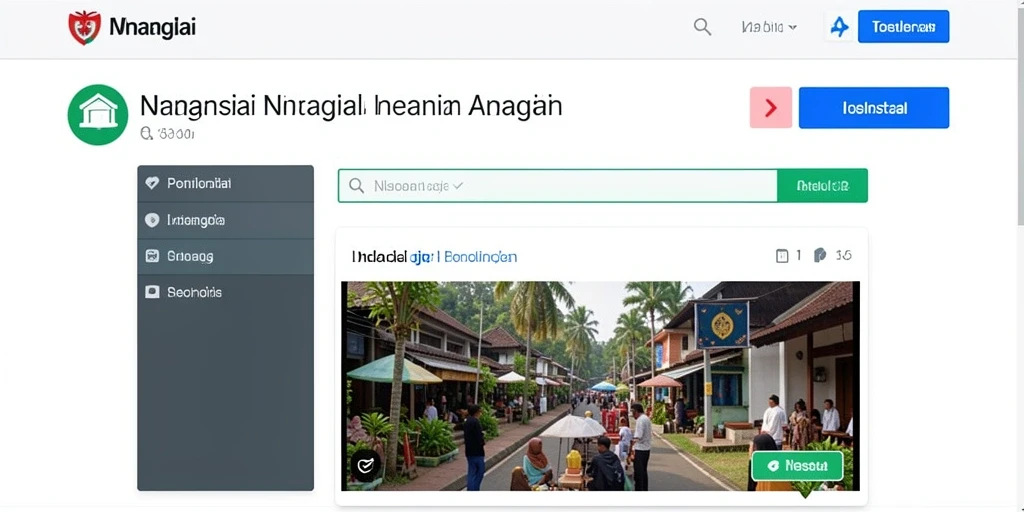This screenshot has width=1024, height=512.
Task: Click the round heart badge on photo
Action: pyautogui.click(x=366, y=466)
